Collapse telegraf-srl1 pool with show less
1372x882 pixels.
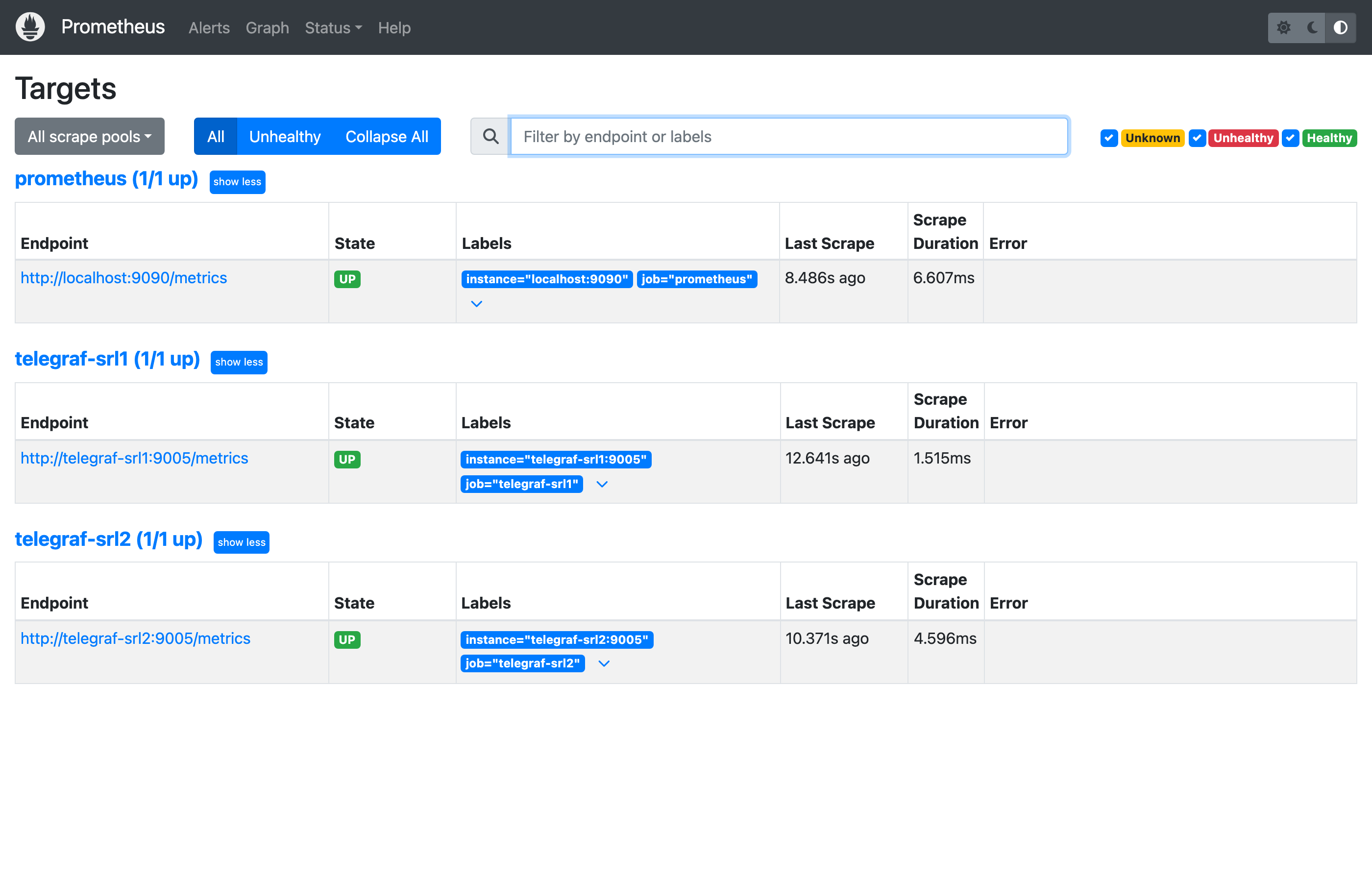(239, 363)
